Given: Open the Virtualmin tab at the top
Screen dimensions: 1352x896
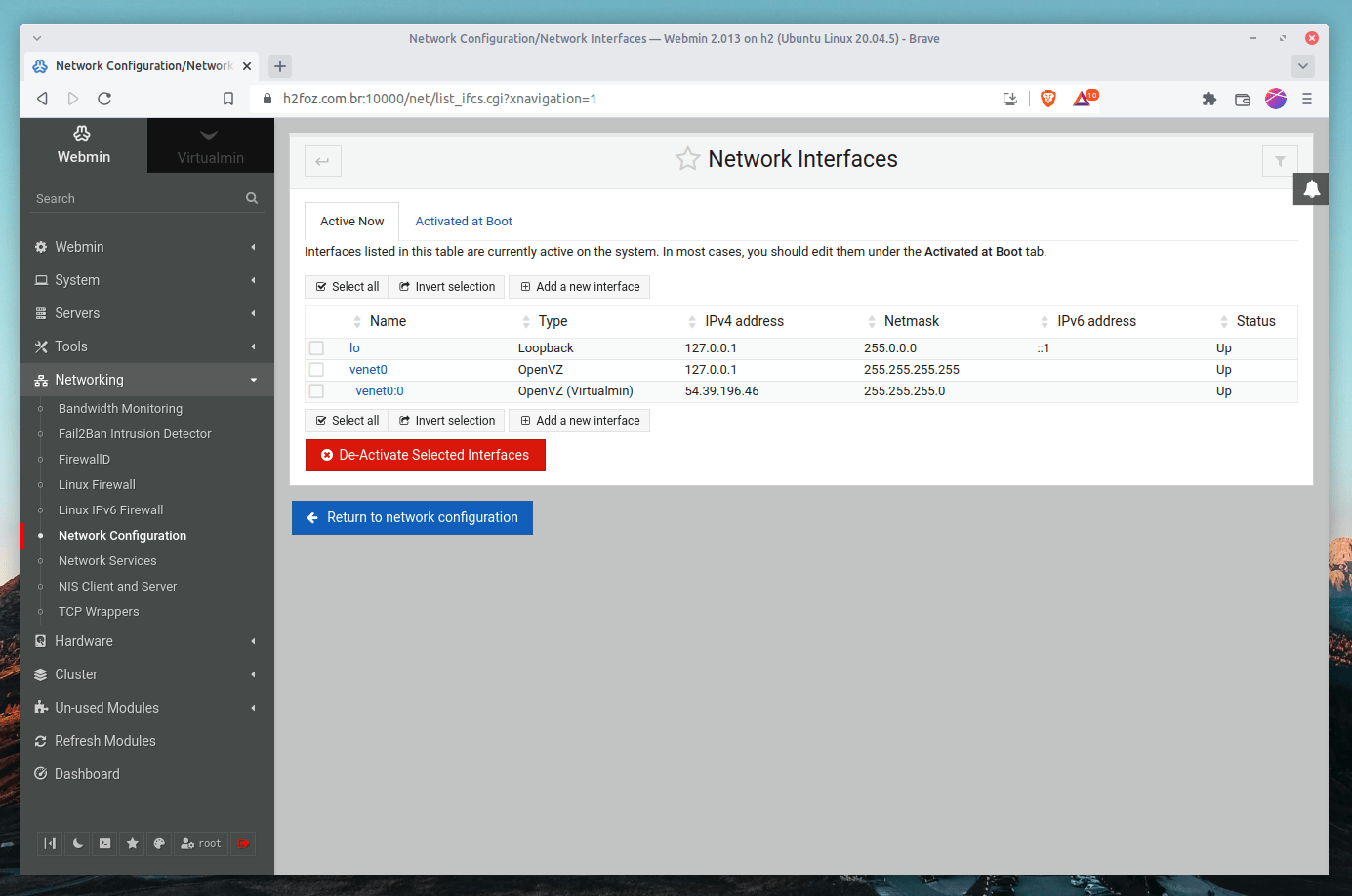Looking at the screenshot, I should 210,145.
